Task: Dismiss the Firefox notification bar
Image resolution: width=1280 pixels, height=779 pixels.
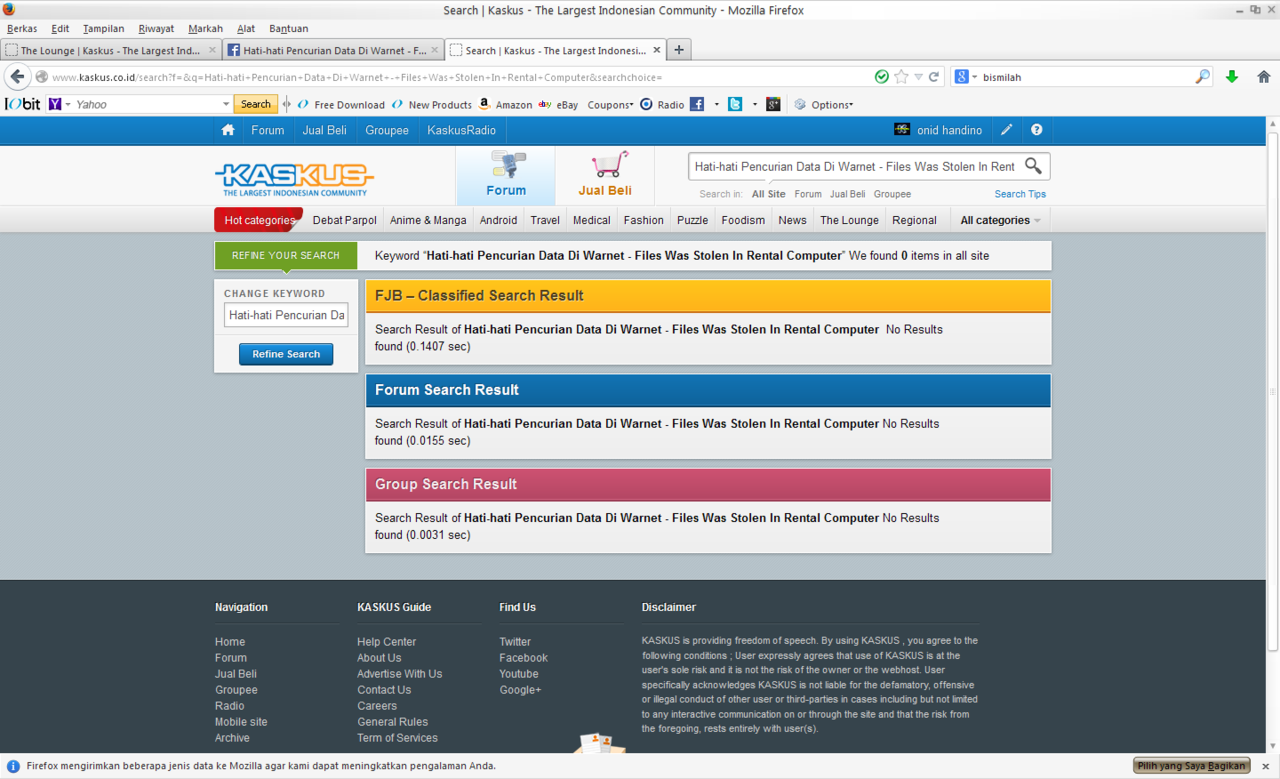Action: pyautogui.click(x=1265, y=766)
